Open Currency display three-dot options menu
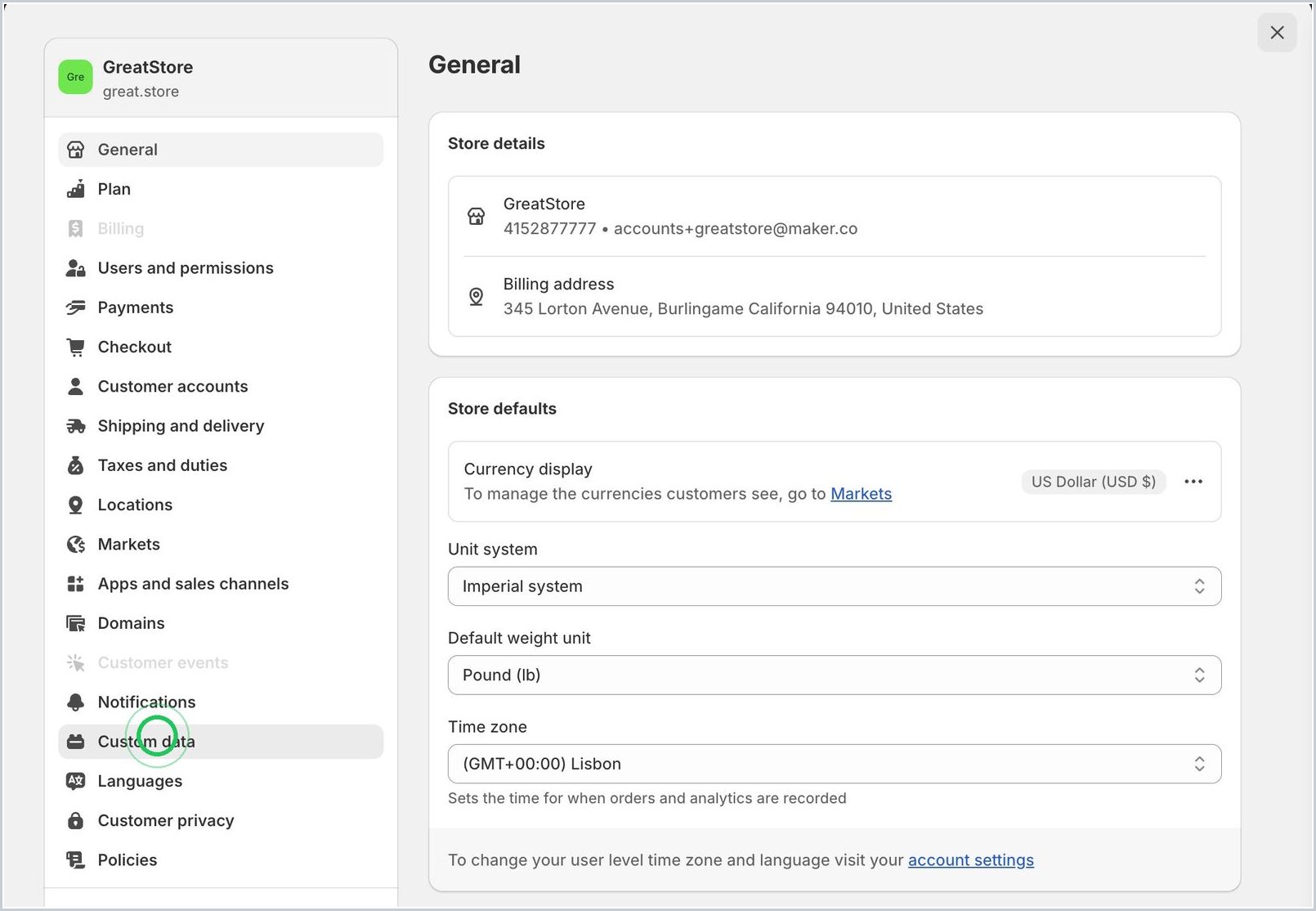Image resolution: width=1316 pixels, height=911 pixels. coord(1193,482)
